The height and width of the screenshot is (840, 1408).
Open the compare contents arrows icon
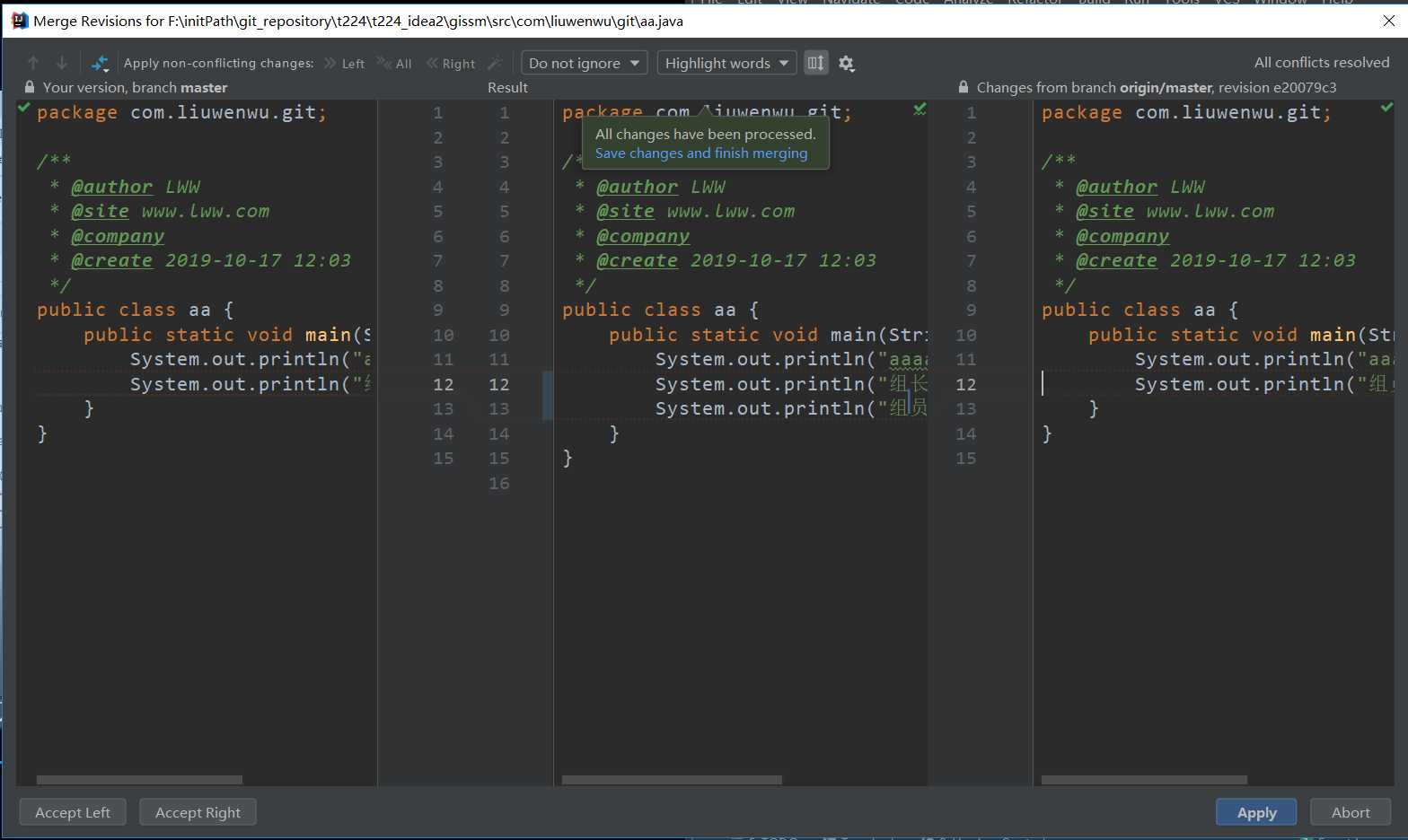(100, 63)
